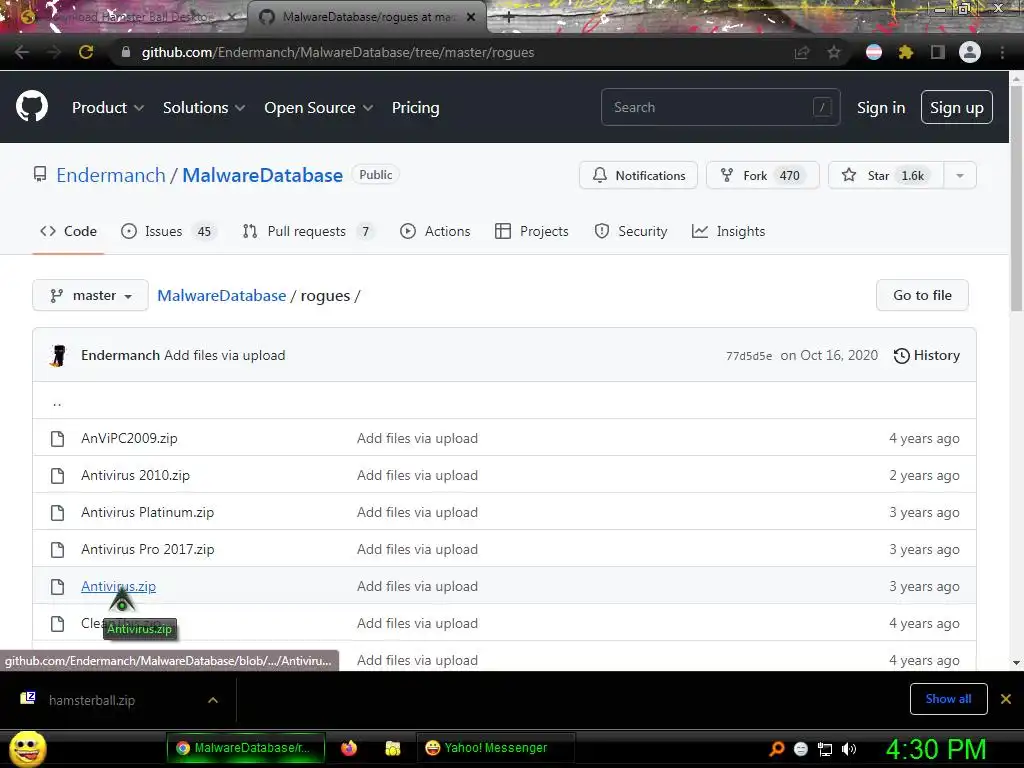Bookmark this page with star icon
Viewport: 1024px width, 768px height.
point(834,52)
